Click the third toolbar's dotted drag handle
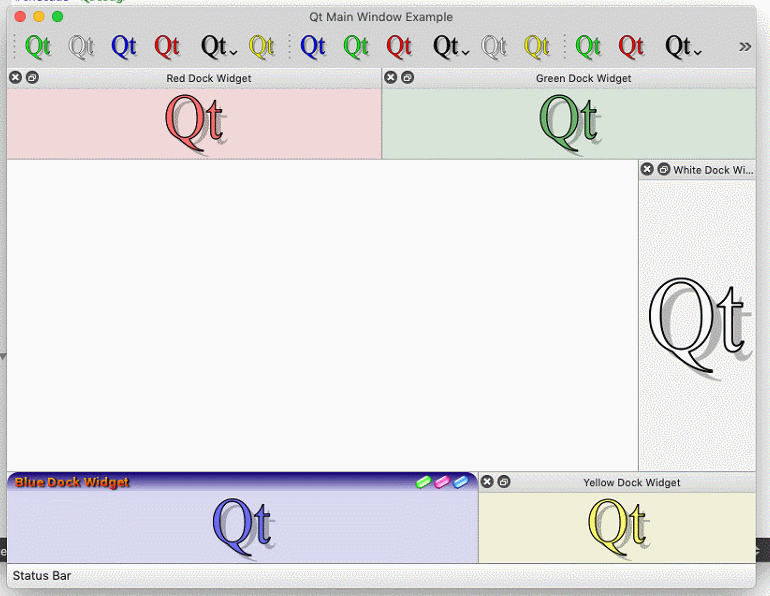Viewport: 770px width, 596px height. click(565, 47)
